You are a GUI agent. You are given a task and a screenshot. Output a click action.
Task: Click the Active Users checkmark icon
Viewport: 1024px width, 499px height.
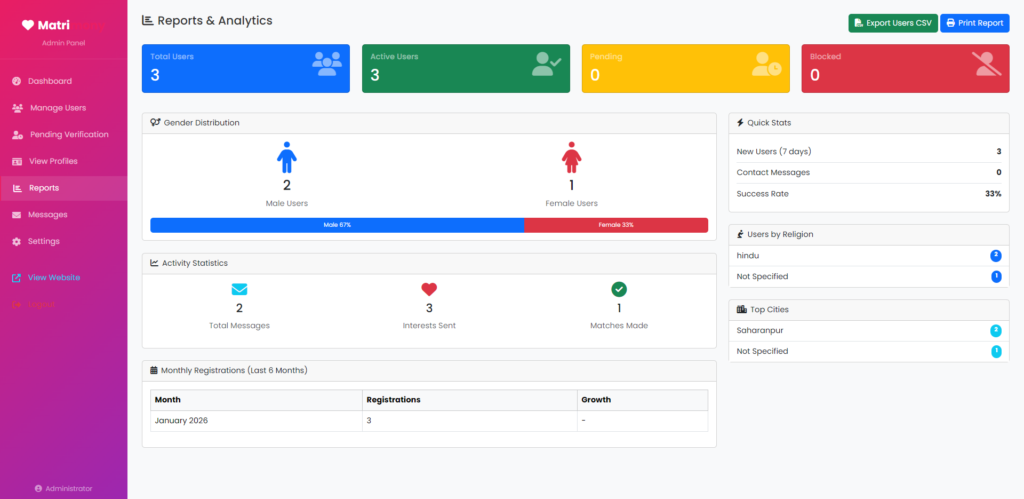coord(546,65)
